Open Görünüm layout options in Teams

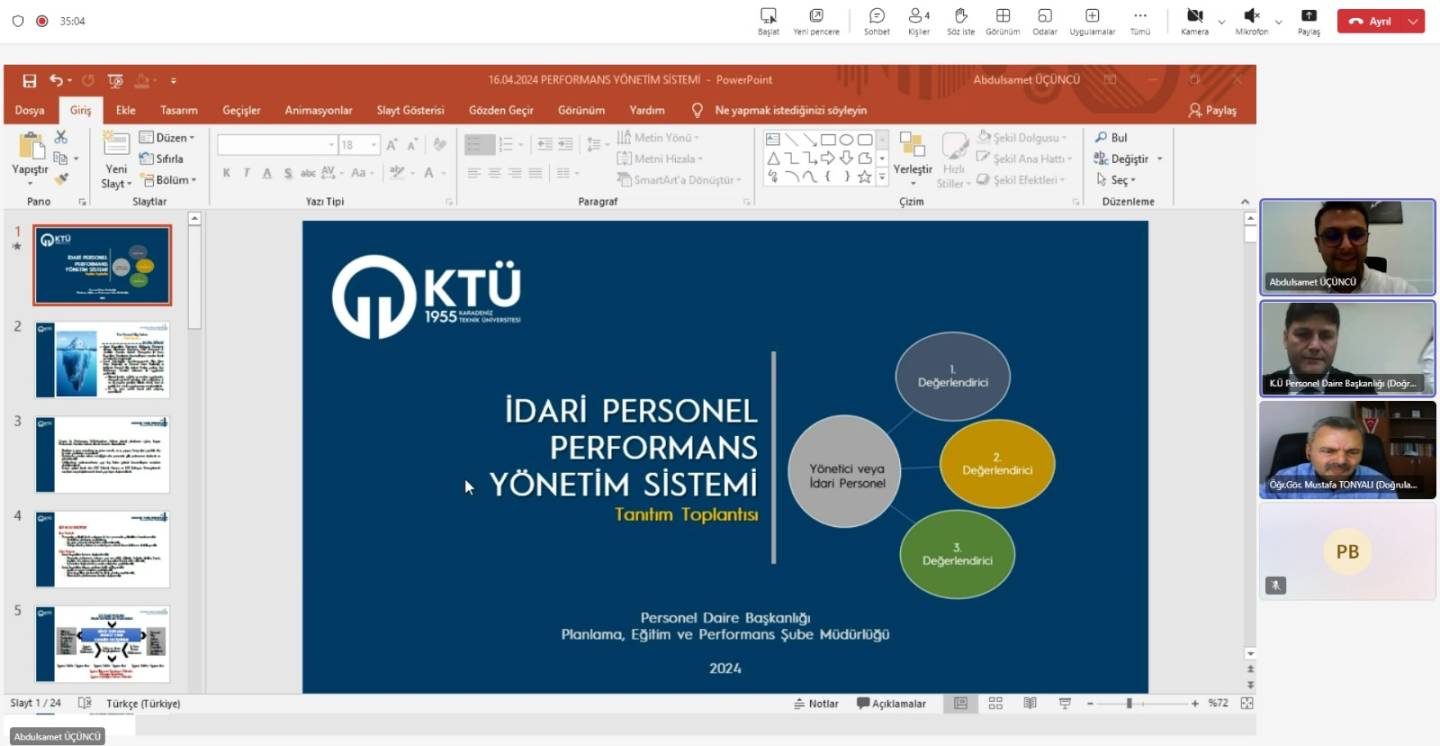1002,20
